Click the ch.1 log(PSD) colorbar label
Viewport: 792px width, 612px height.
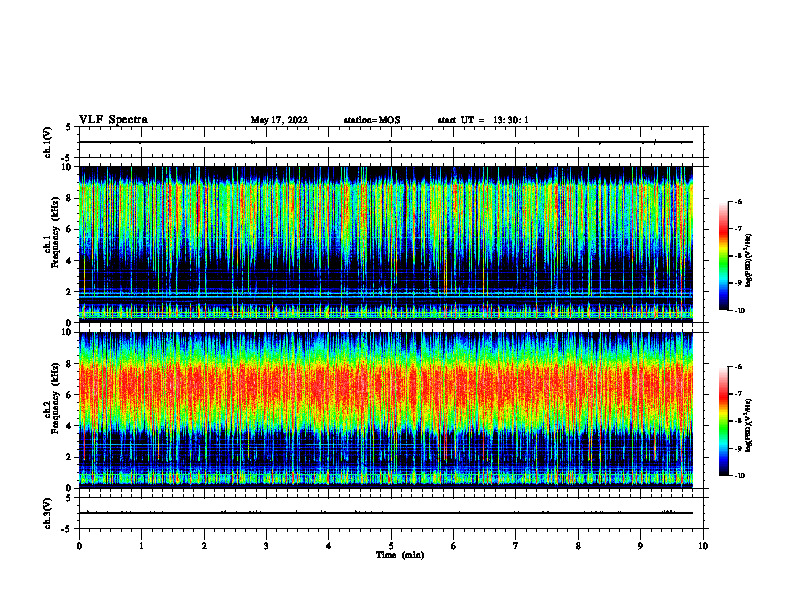click(749, 261)
